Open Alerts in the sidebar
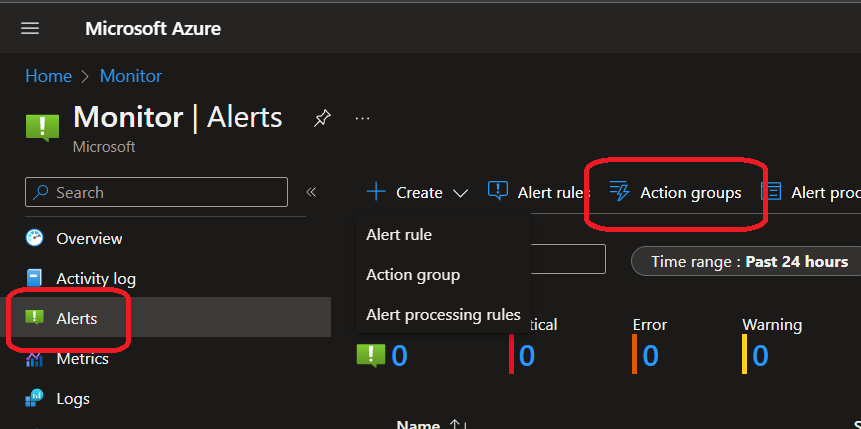 pyautogui.click(x=76, y=318)
